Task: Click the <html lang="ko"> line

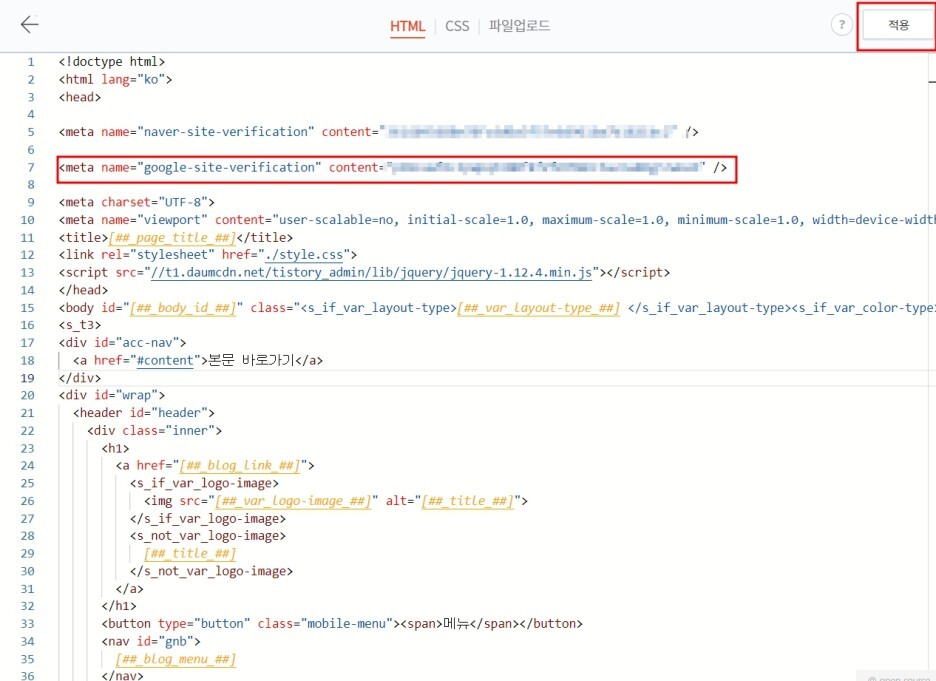Action: [115, 79]
